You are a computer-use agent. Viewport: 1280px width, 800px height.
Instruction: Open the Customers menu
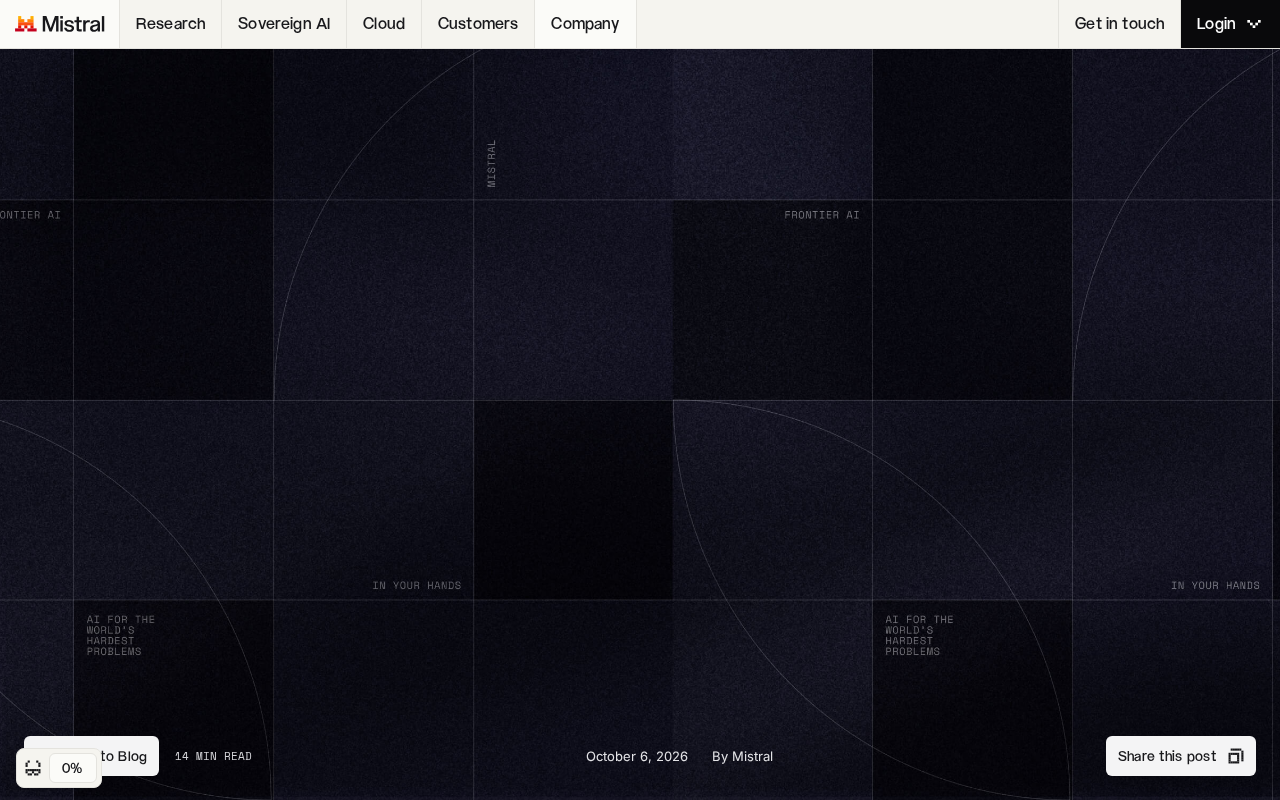[x=478, y=24]
